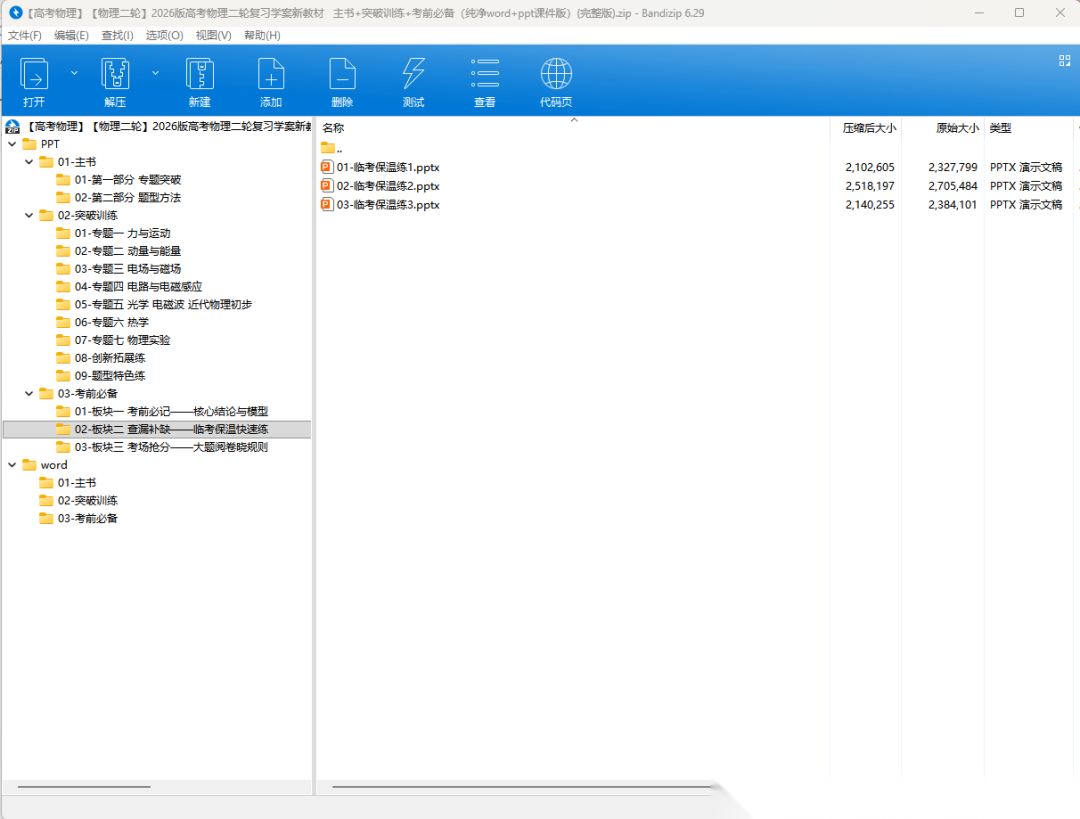Click the Add (添加) files icon
The image size is (1080, 819).
pos(271,76)
